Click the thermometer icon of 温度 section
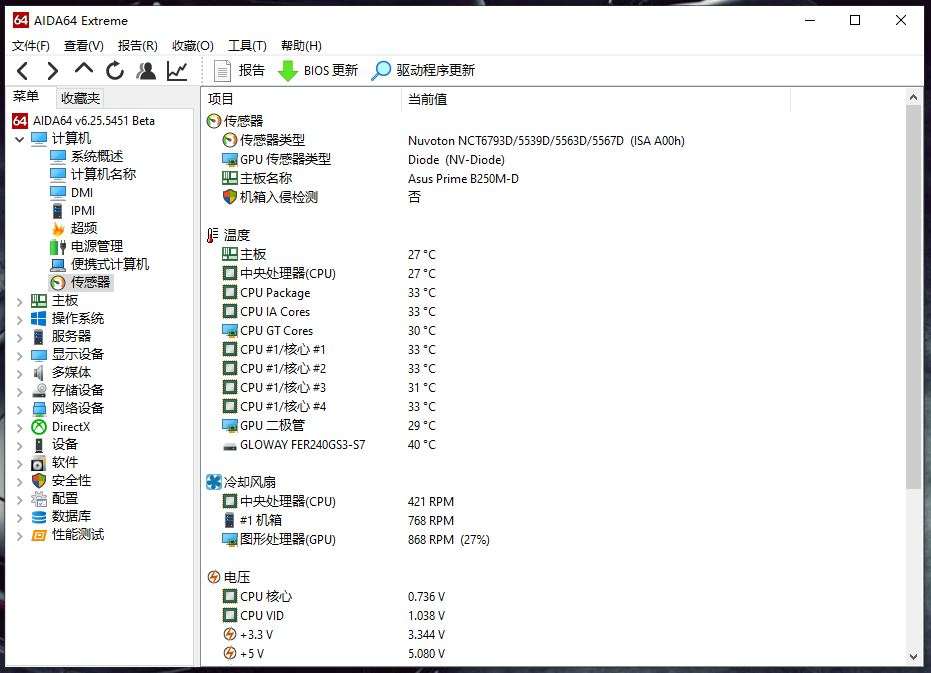Screen dimensions: 931x673 [x=212, y=236]
